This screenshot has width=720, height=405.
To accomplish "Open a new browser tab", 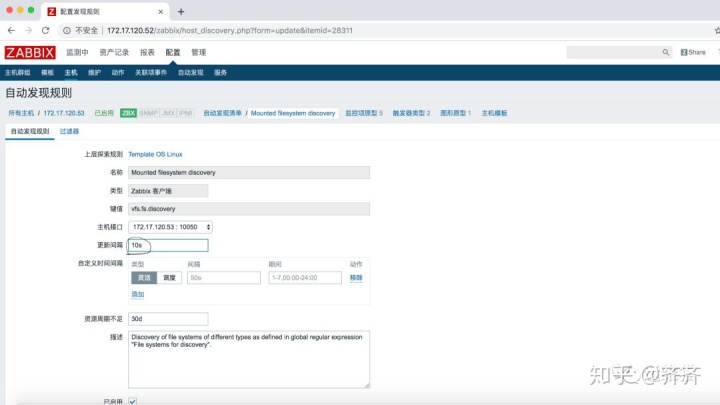I will click(x=181, y=11).
